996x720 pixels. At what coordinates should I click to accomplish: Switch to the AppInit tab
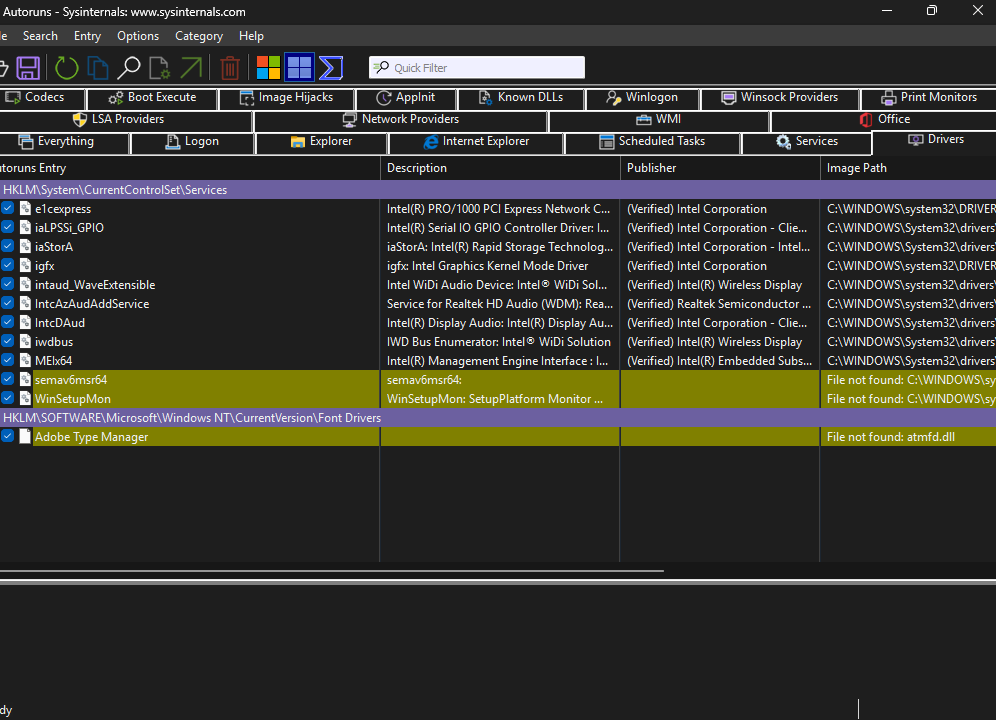(406, 98)
